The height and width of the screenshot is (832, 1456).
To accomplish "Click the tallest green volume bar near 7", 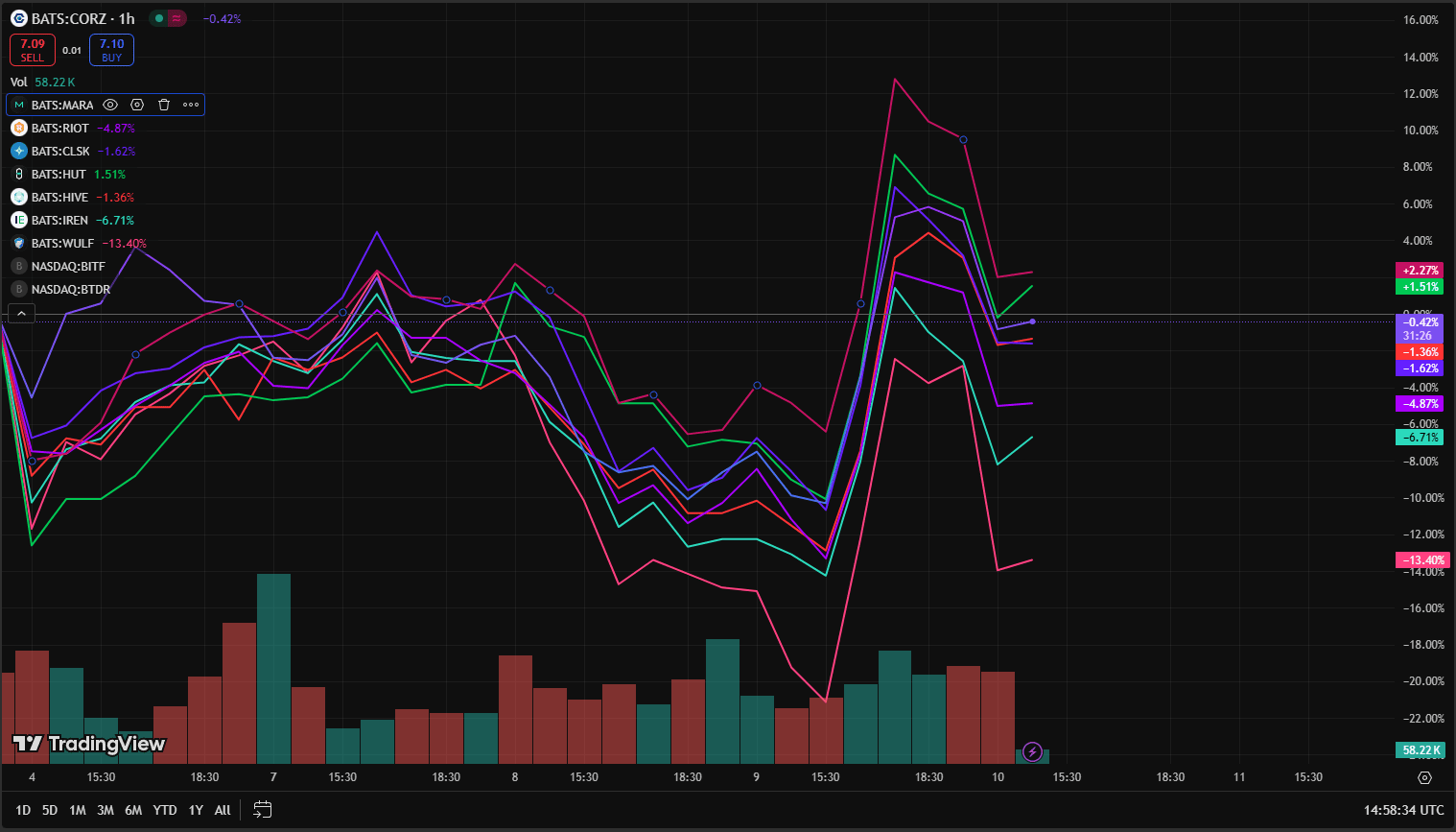I will click(x=273, y=669).
